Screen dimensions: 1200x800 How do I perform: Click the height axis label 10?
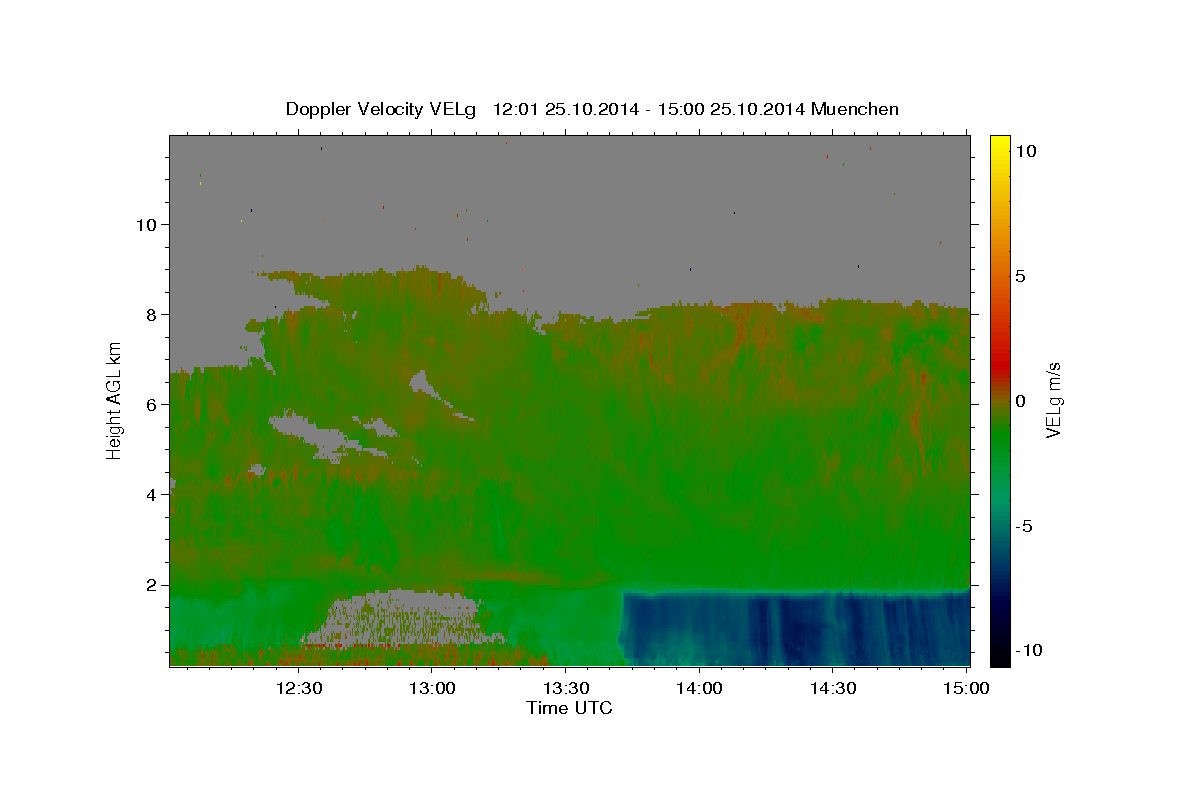coord(147,224)
